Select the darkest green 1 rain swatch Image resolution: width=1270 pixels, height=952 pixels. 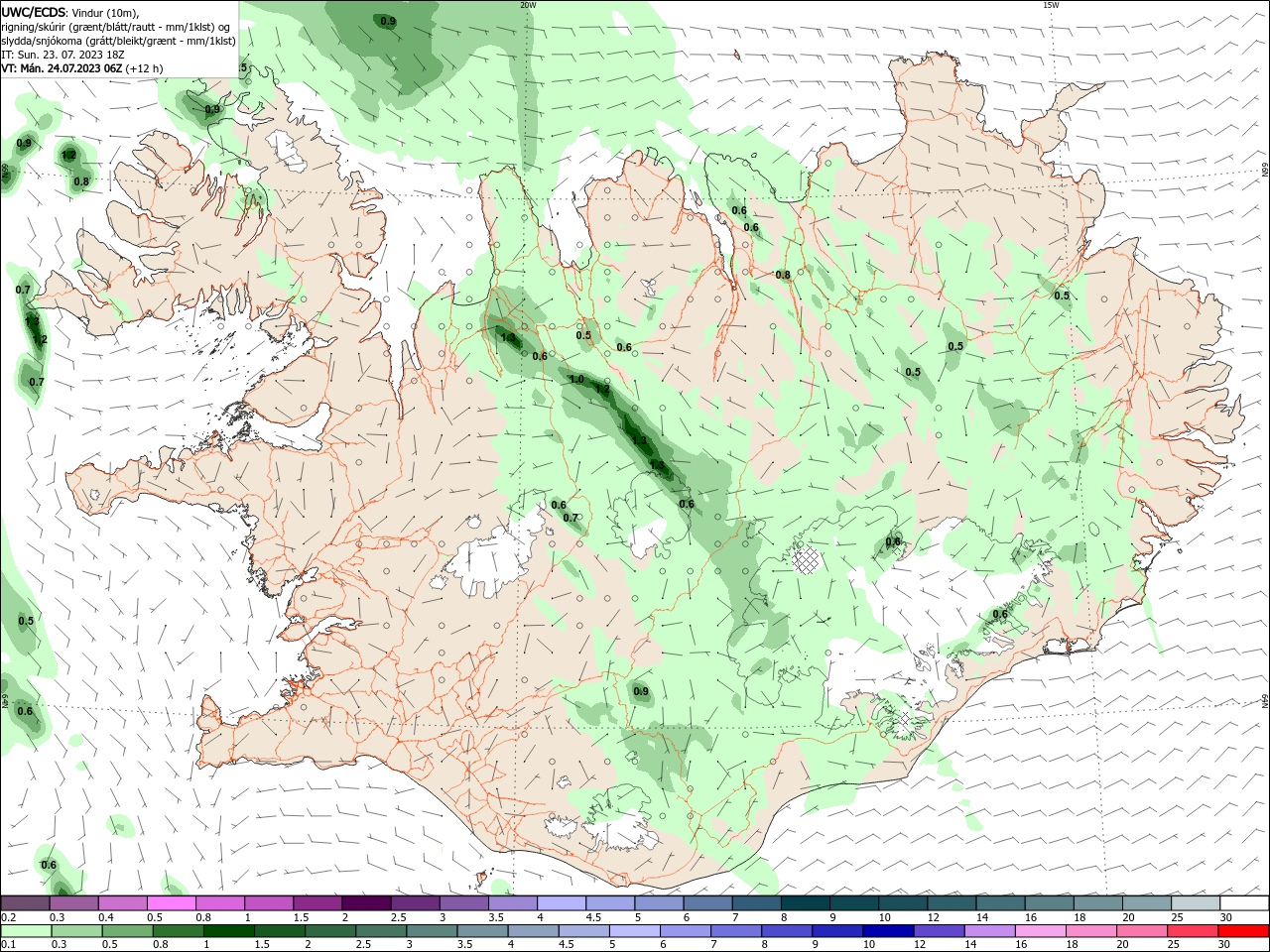[x=228, y=931]
